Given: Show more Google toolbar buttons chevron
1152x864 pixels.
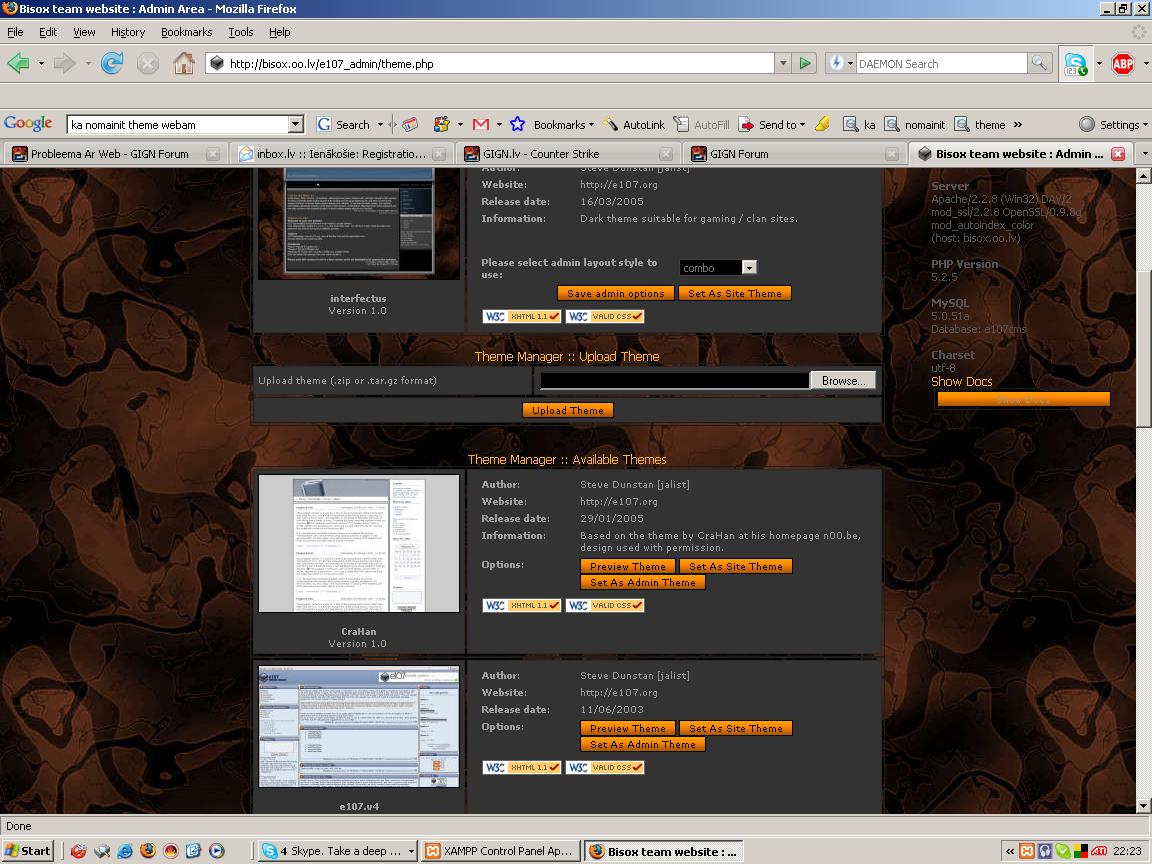Looking at the screenshot, I should tap(1018, 125).
